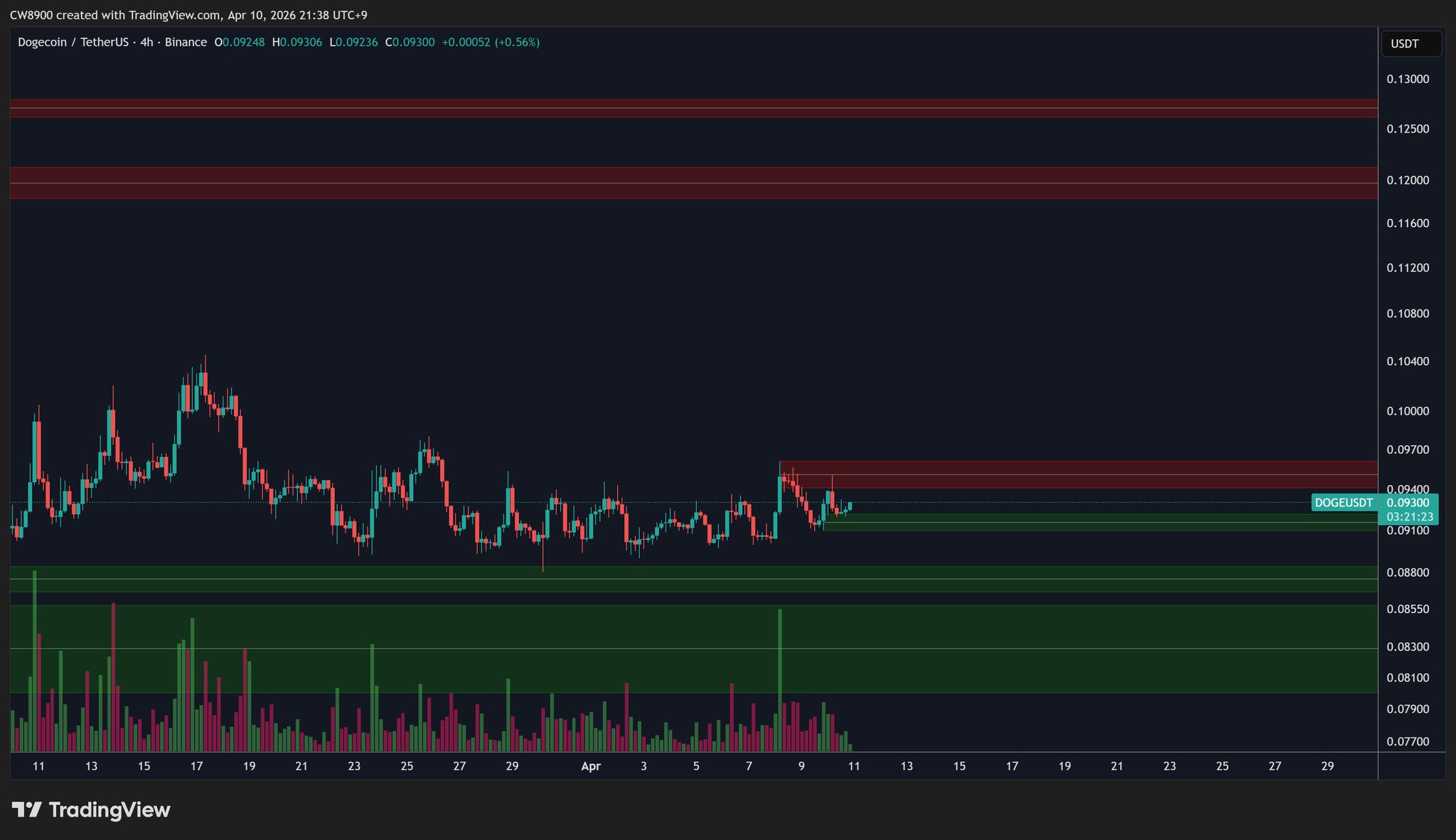The image size is (1456, 840).
Task: Select the red zone at 0.12000
Action: (693, 183)
